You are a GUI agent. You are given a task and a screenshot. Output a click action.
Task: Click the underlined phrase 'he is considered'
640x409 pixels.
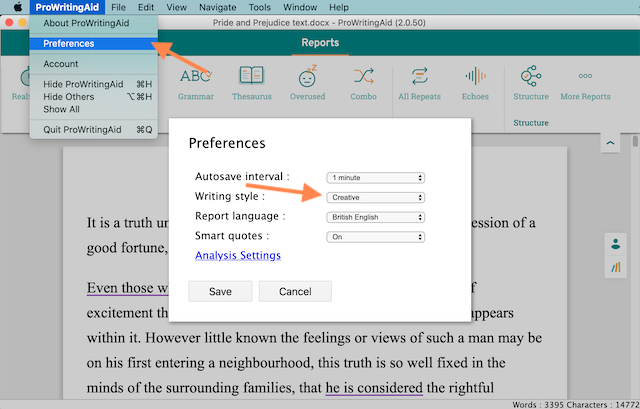pos(374,387)
